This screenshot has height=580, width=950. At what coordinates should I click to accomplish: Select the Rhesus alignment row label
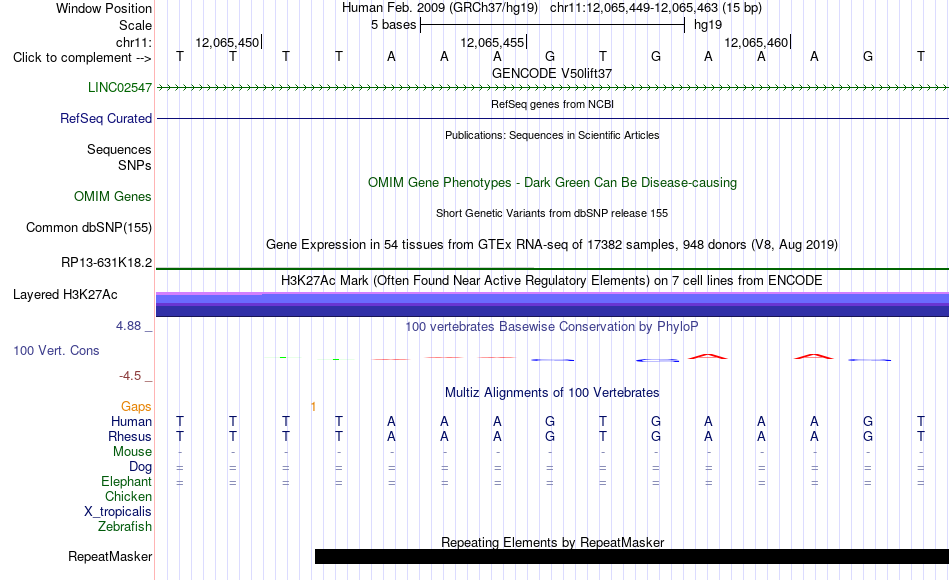130,436
